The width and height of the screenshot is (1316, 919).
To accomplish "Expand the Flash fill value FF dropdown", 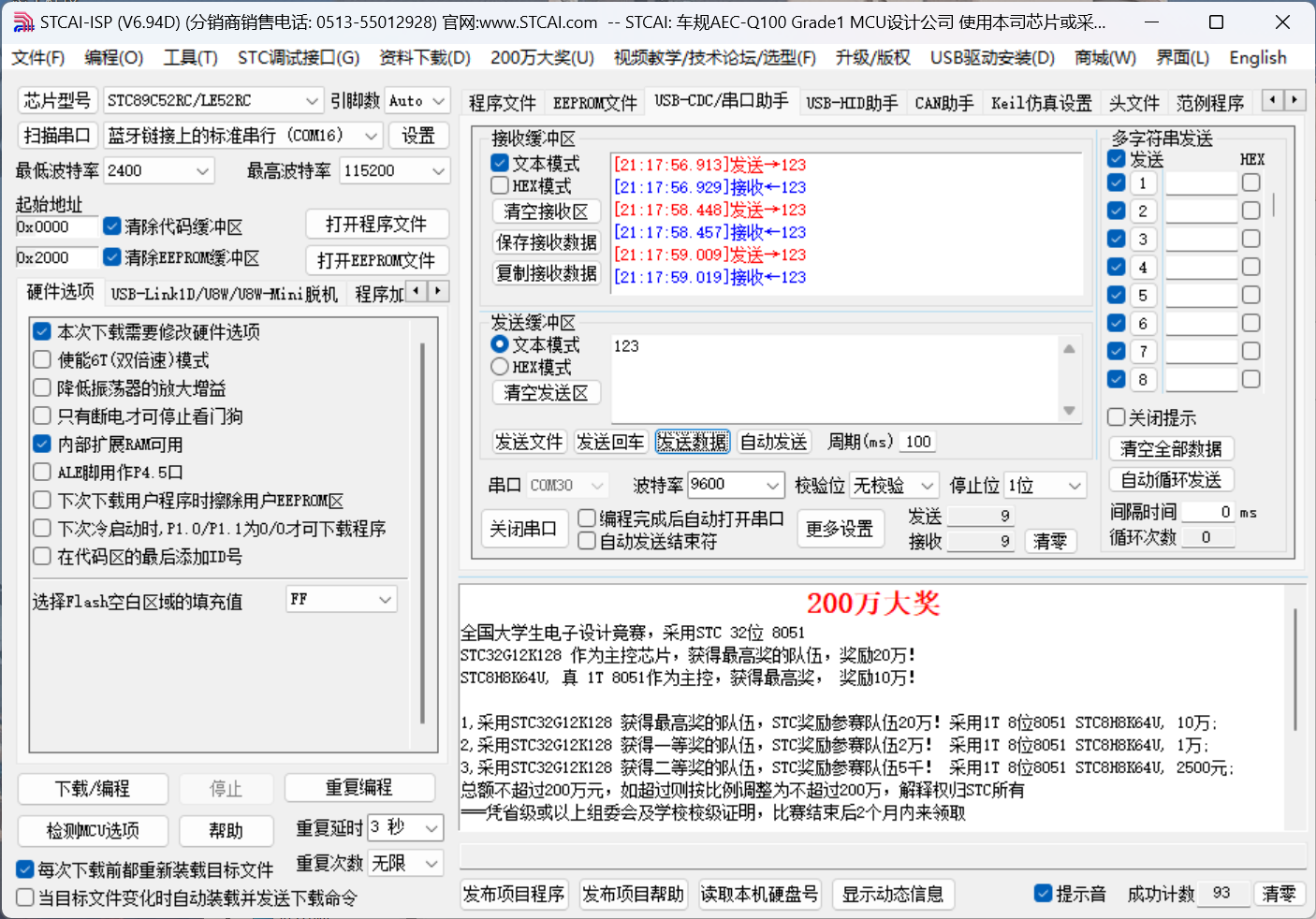I will [386, 600].
